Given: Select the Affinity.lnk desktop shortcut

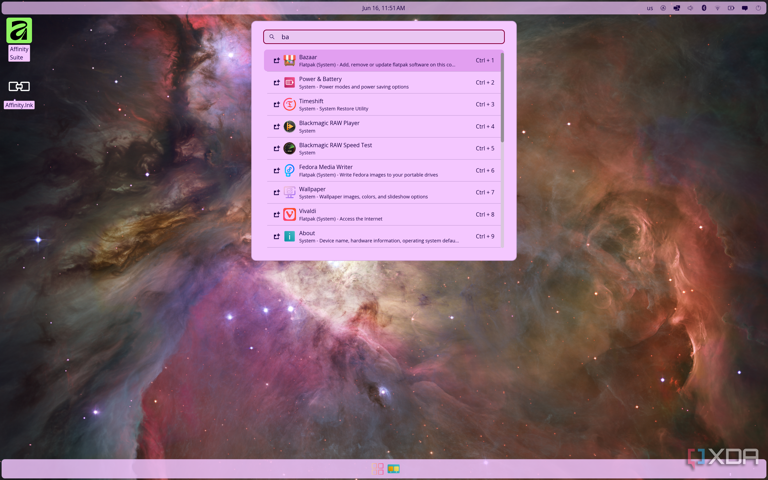Looking at the screenshot, I should tap(19, 87).
